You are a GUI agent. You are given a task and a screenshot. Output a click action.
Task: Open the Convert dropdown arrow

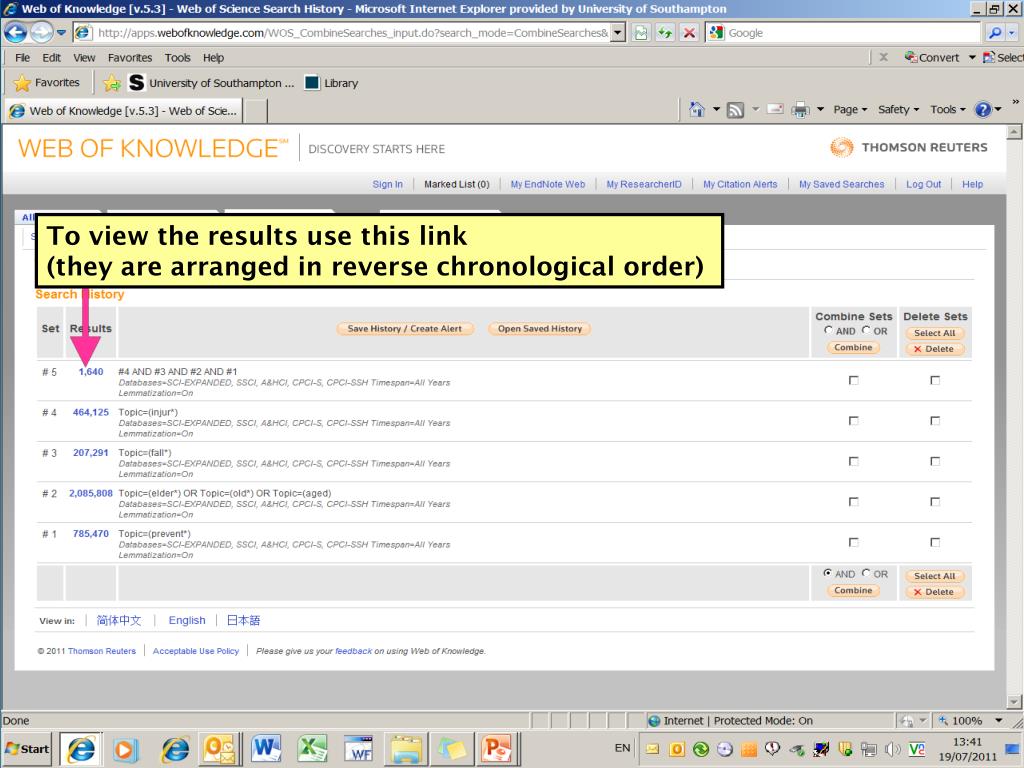[972, 57]
